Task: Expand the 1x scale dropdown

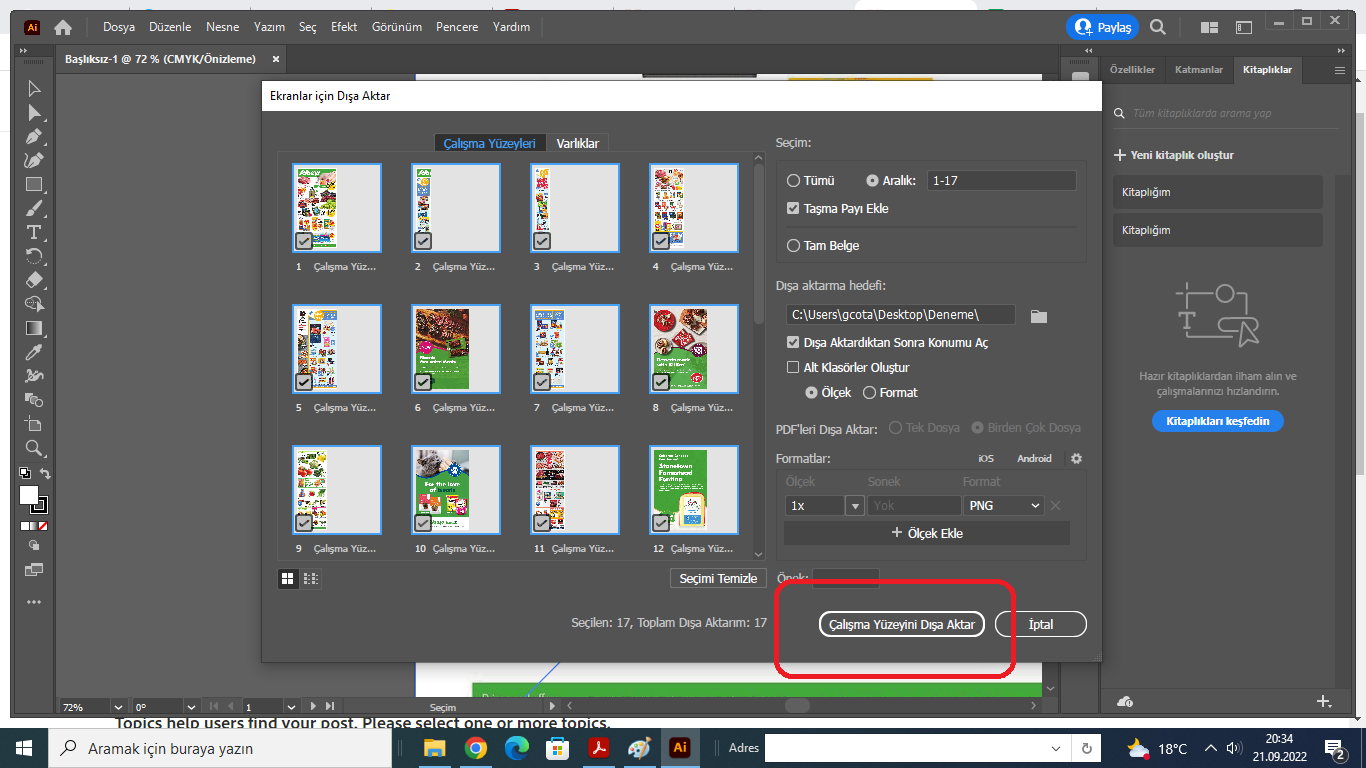Action: pos(855,505)
